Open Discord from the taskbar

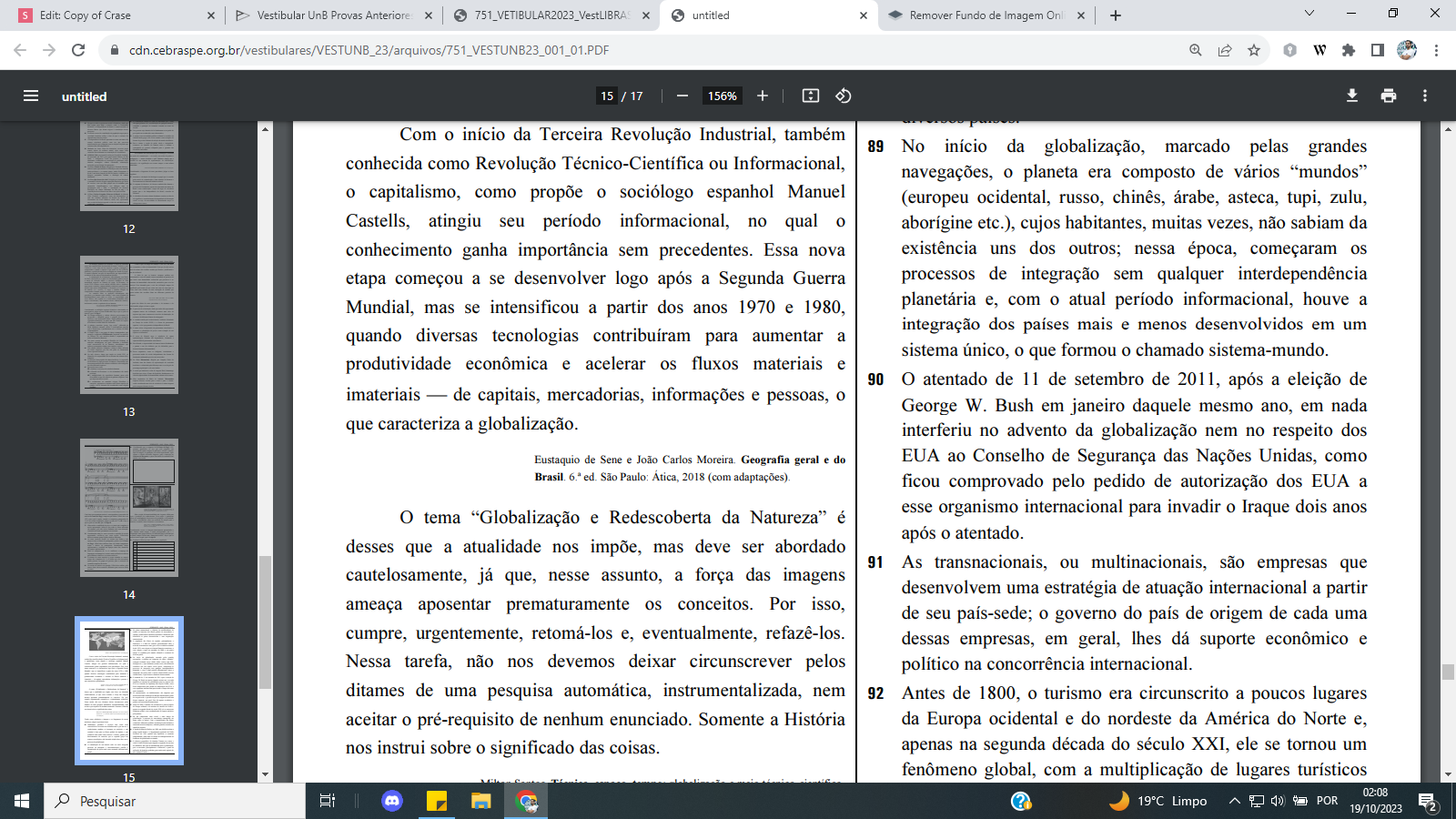392,801
